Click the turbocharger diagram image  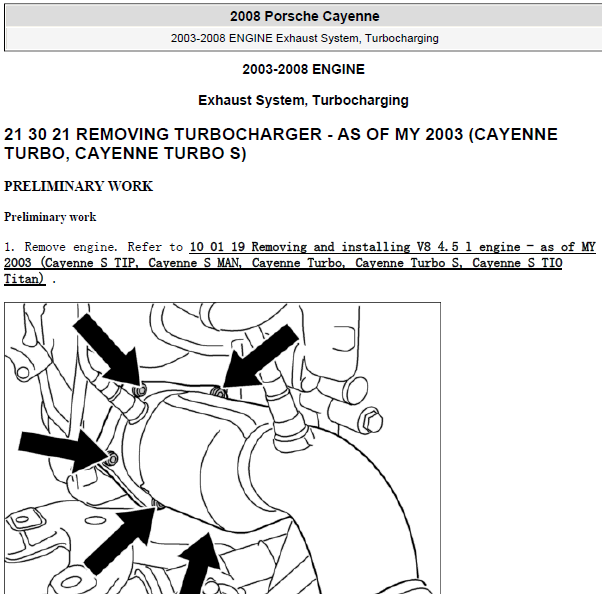pyautogui.click(x=222, y=448)
